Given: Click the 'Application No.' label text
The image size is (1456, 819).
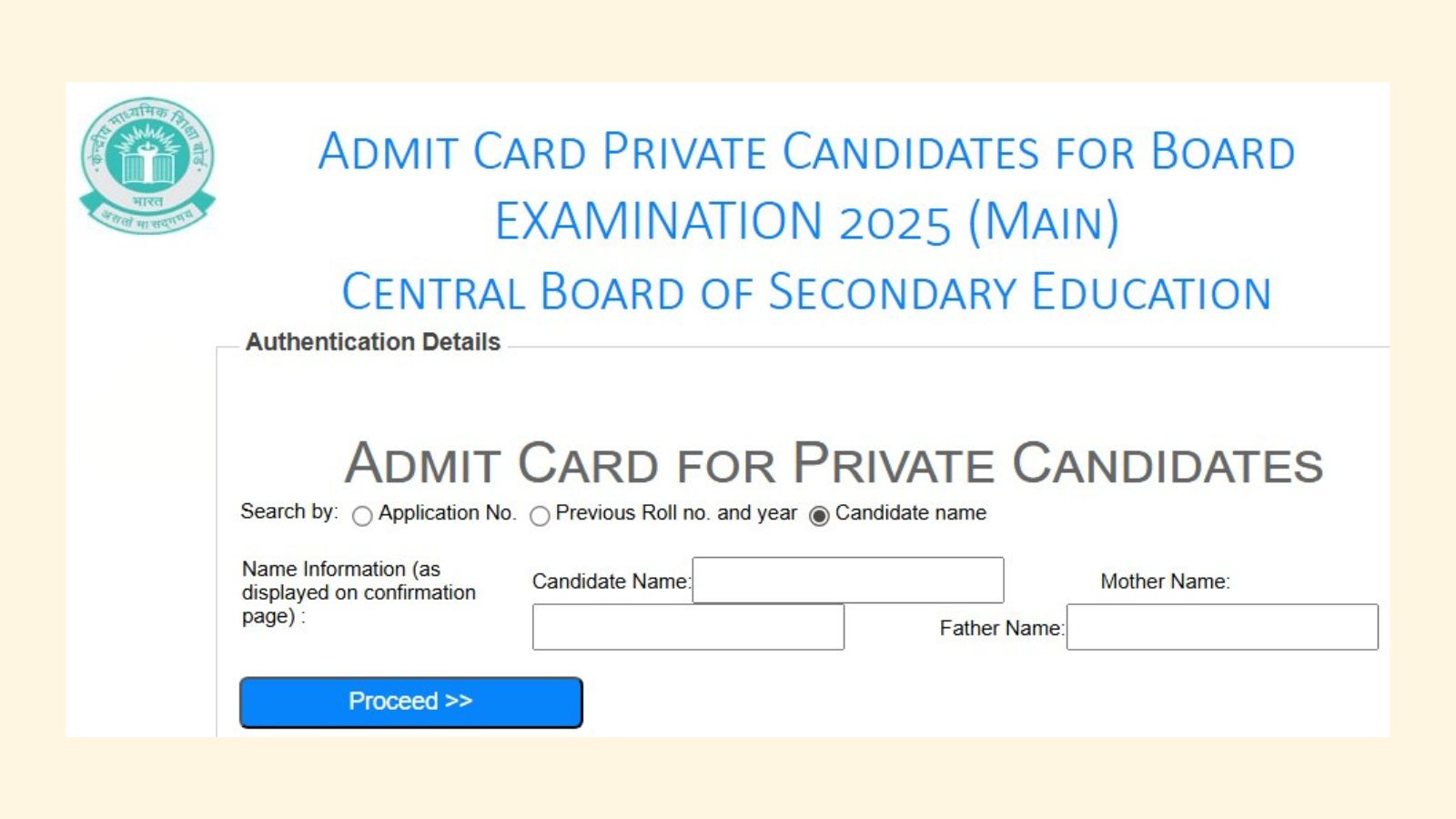Looking at the screenshot, I should pyautogui.click(x=447, y=513).
